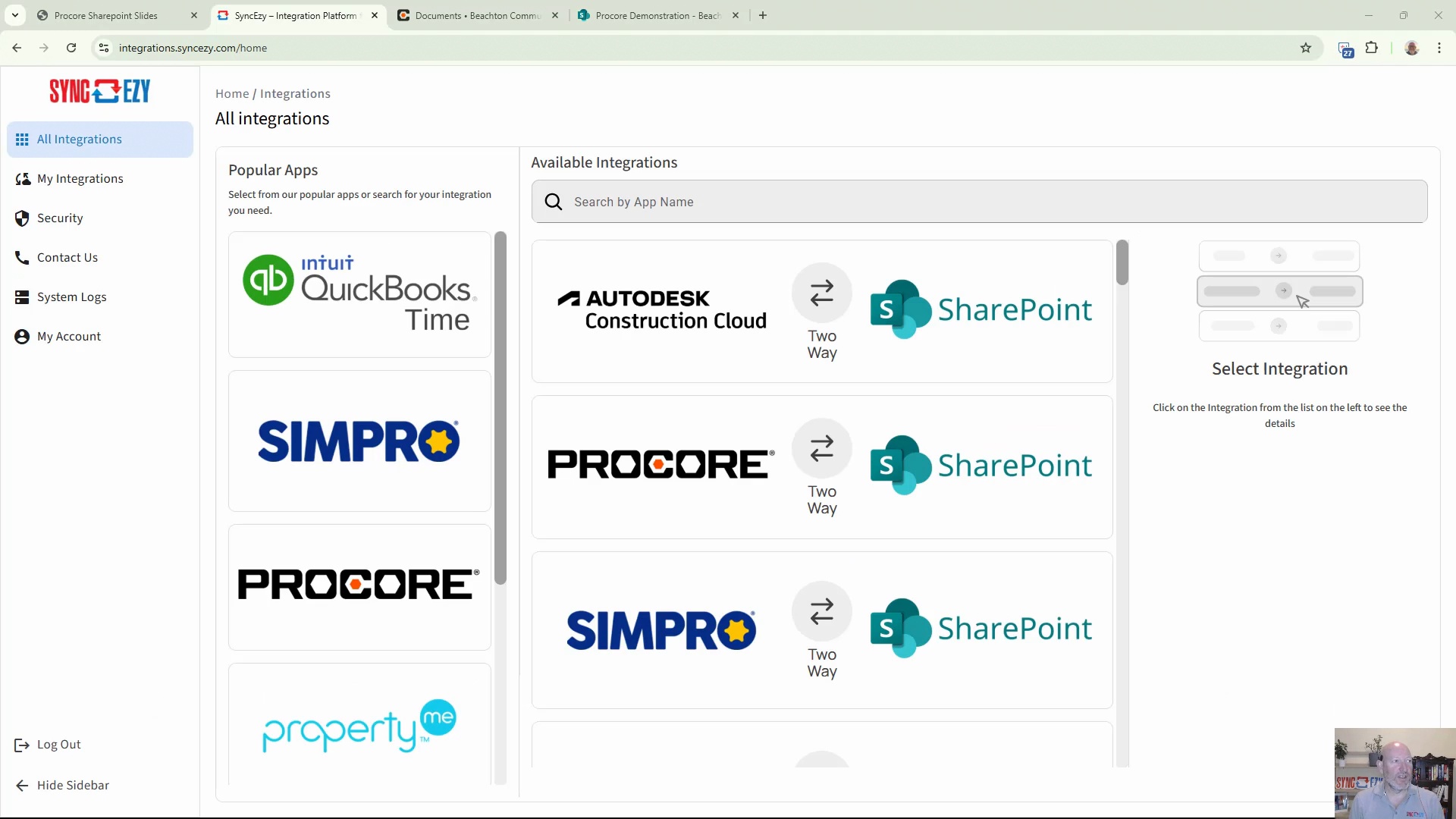This screenshot has width=1456, height=819.
Task: Select the All Integrations grid icon
Action: pos(22,140)
